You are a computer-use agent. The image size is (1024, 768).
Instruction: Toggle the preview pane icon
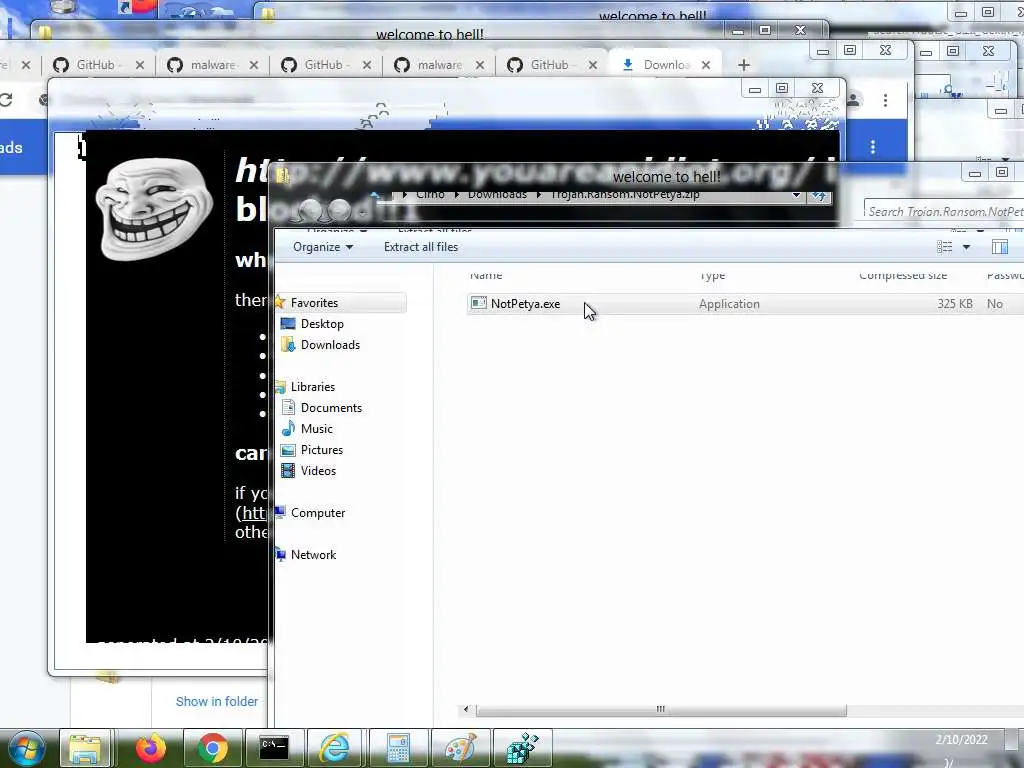point(1000,247)
